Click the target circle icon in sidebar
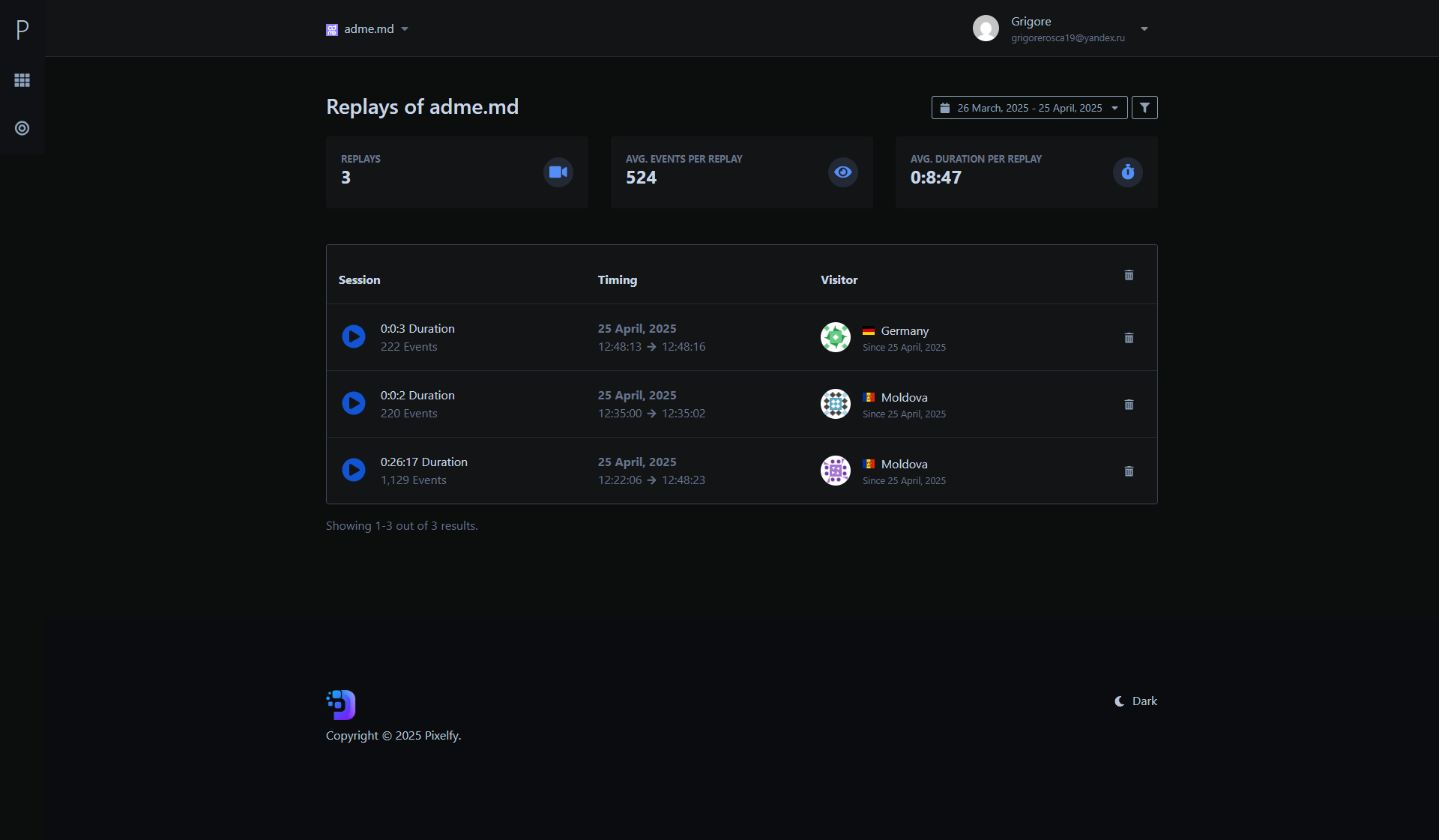 point(22,128)
